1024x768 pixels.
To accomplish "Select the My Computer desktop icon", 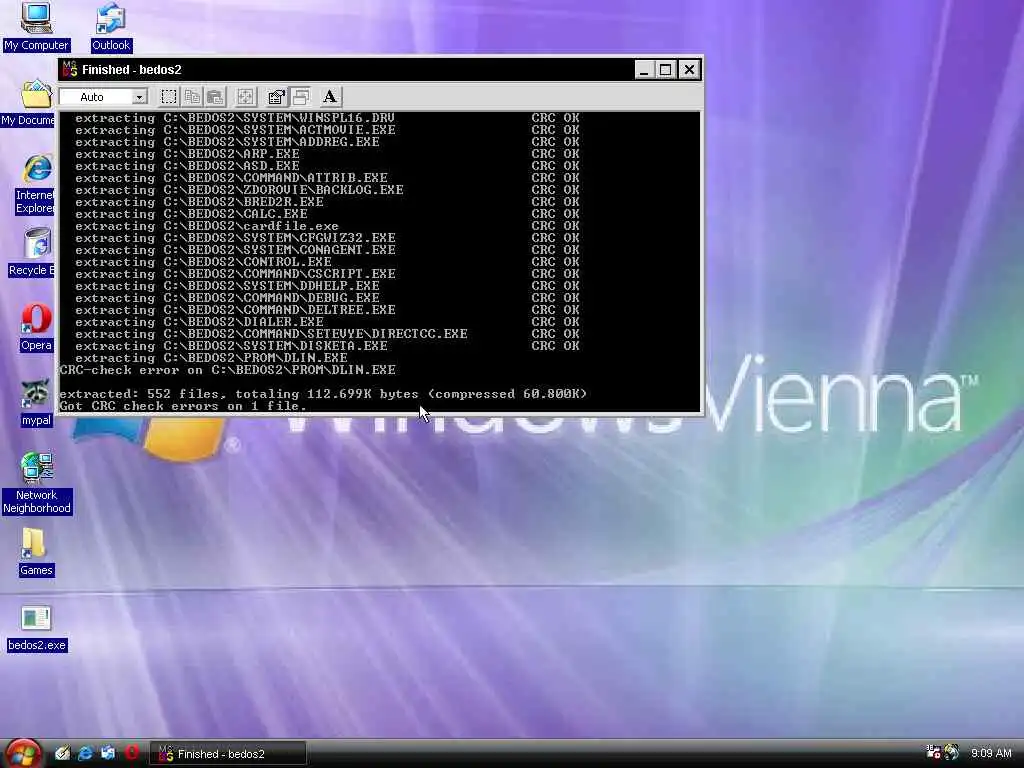I will click(36, 27).
